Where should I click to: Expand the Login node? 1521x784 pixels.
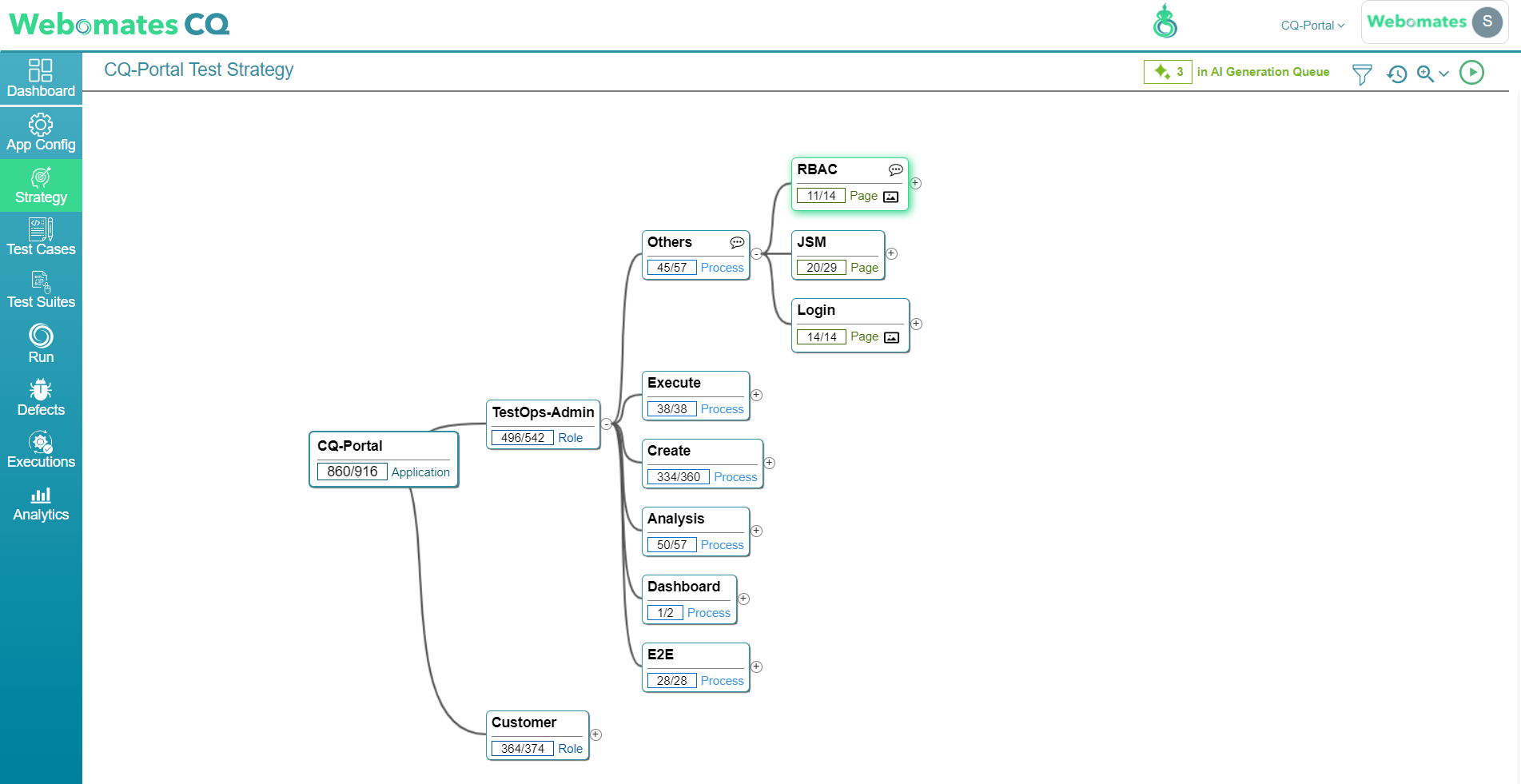(917, 324)
